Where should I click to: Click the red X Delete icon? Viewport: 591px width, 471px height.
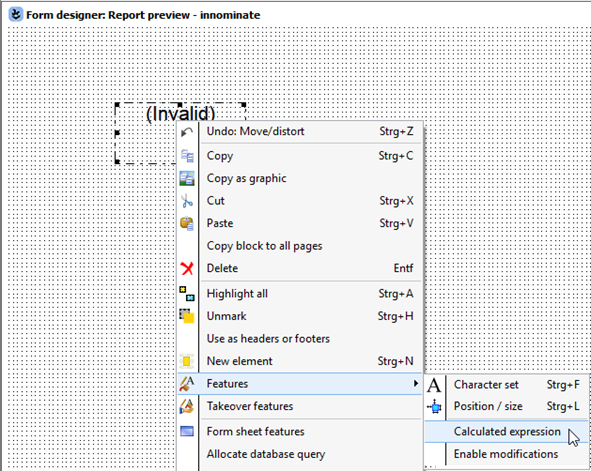(187, 269)
